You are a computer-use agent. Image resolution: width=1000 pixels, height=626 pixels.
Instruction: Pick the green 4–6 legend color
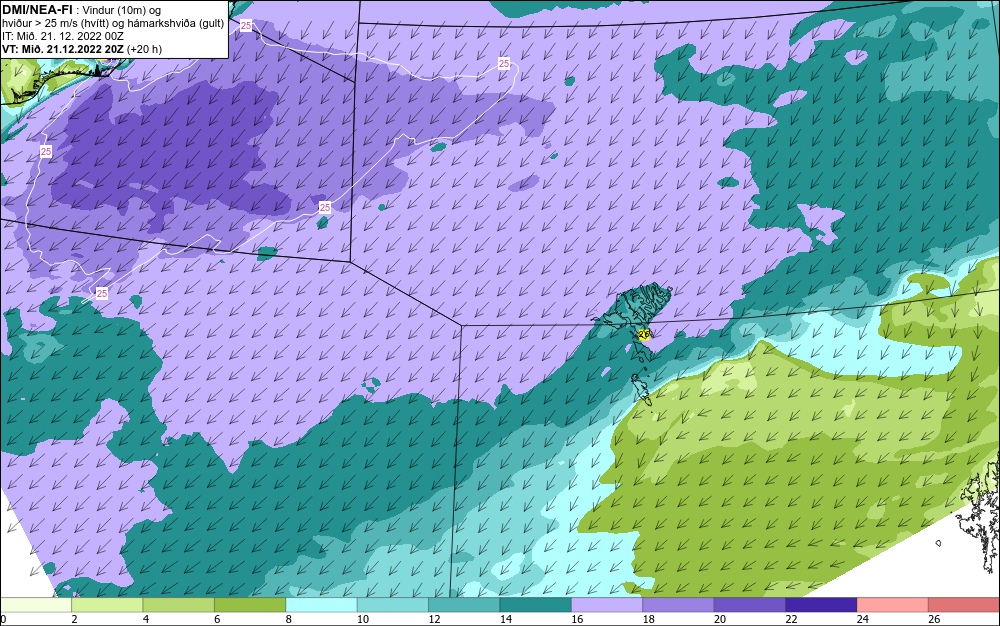pyautogui.click(x=179, y=605)
